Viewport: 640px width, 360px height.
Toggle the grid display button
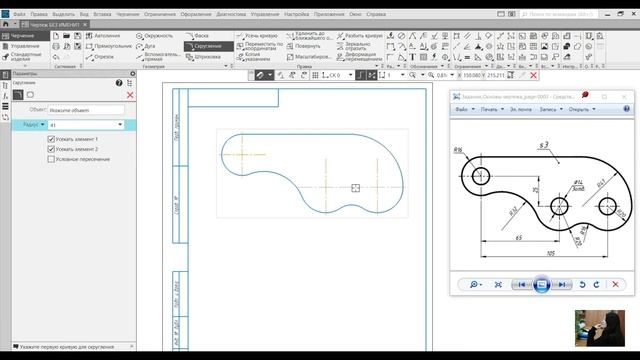pos(315,75)
